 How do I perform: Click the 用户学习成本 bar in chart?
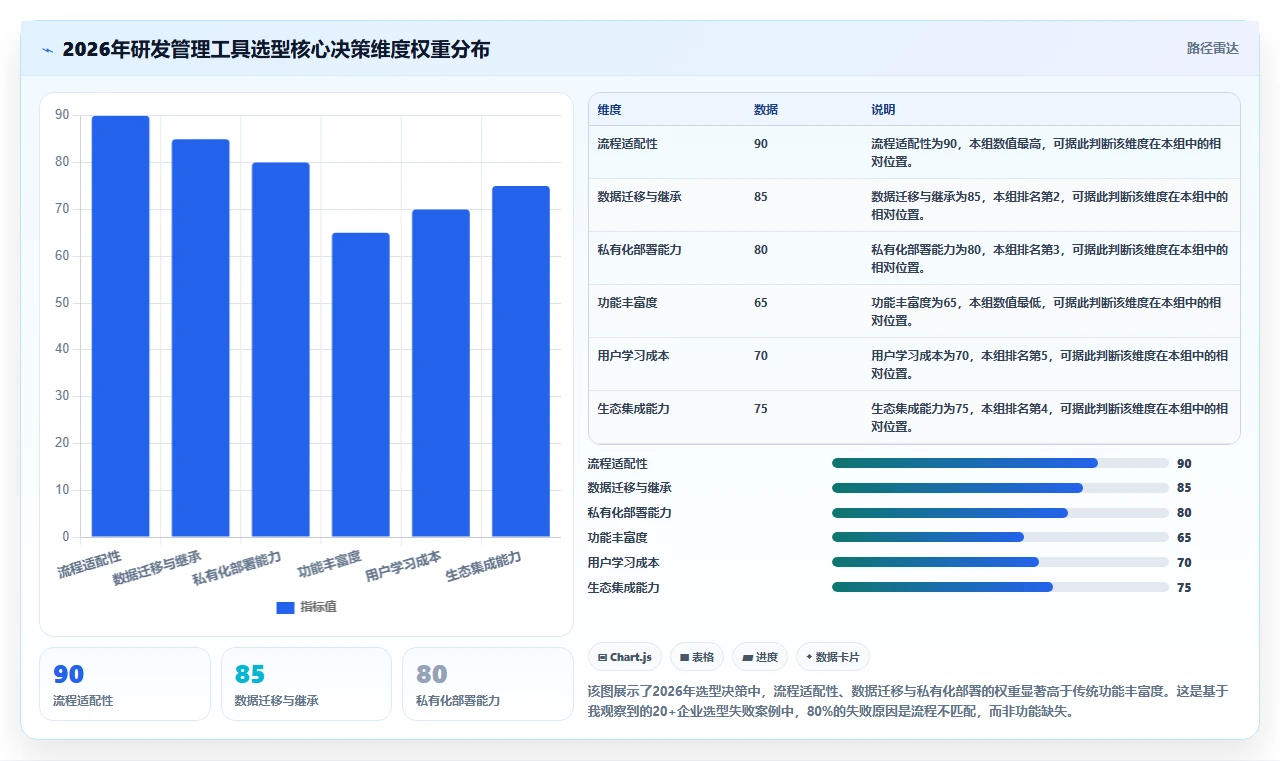440,373
